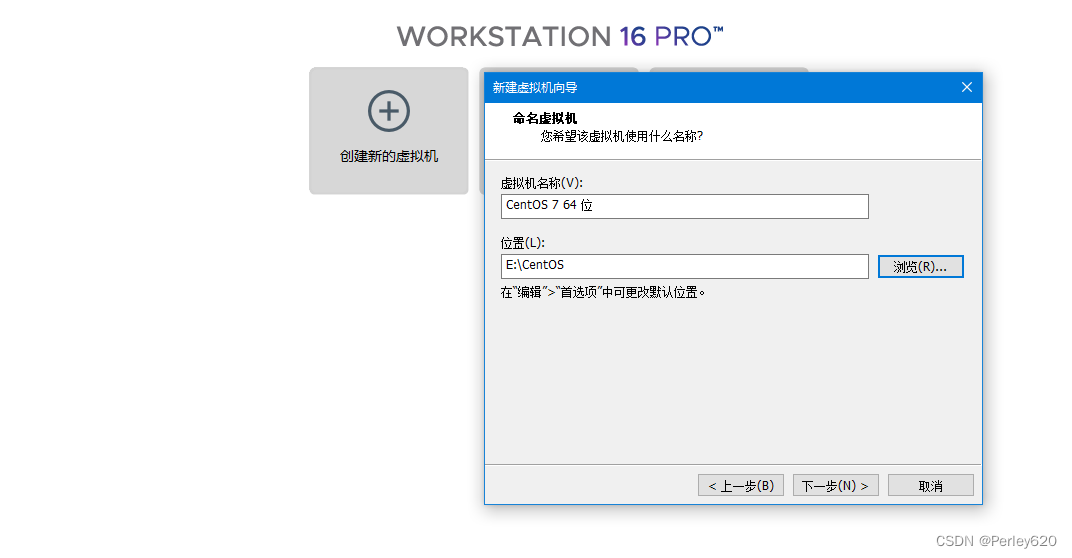Go back with 上一步(B) button
Screen dimensions: 1072x558
[740, 486]
